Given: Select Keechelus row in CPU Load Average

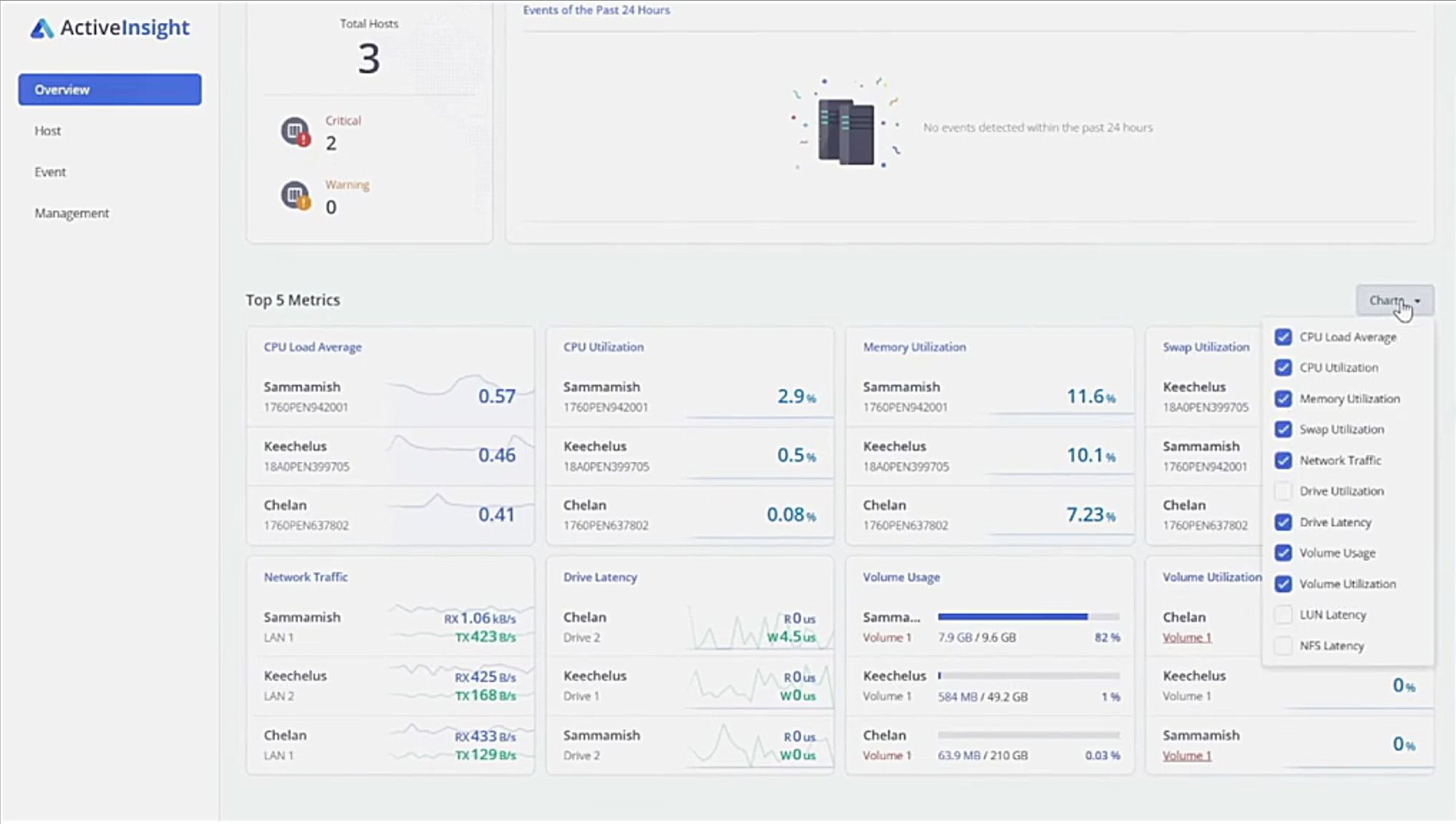Looking at the screenshot, I should (390, 456).
